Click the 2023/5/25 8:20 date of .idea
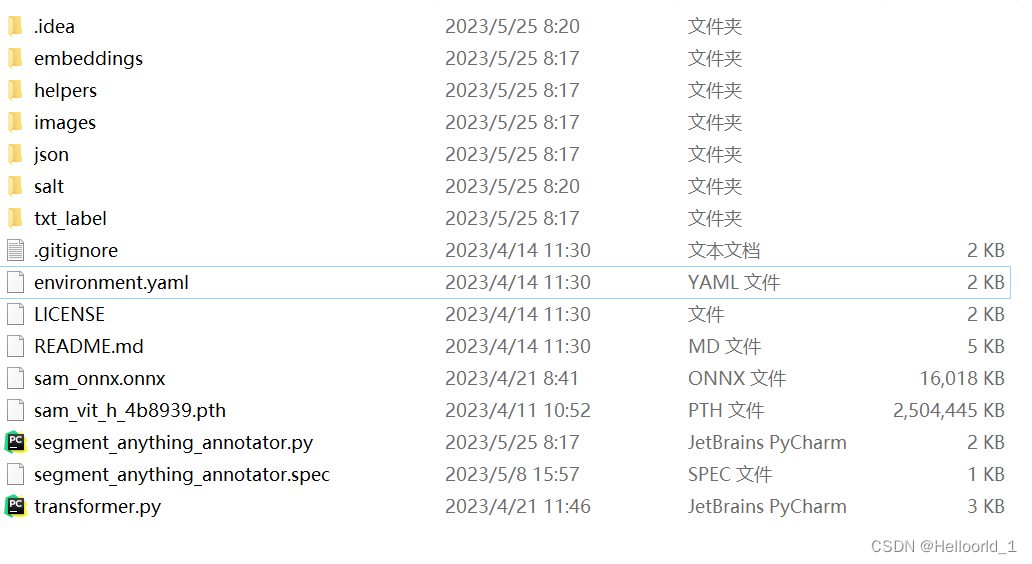The image size is (1032, 564). (512, 26)
